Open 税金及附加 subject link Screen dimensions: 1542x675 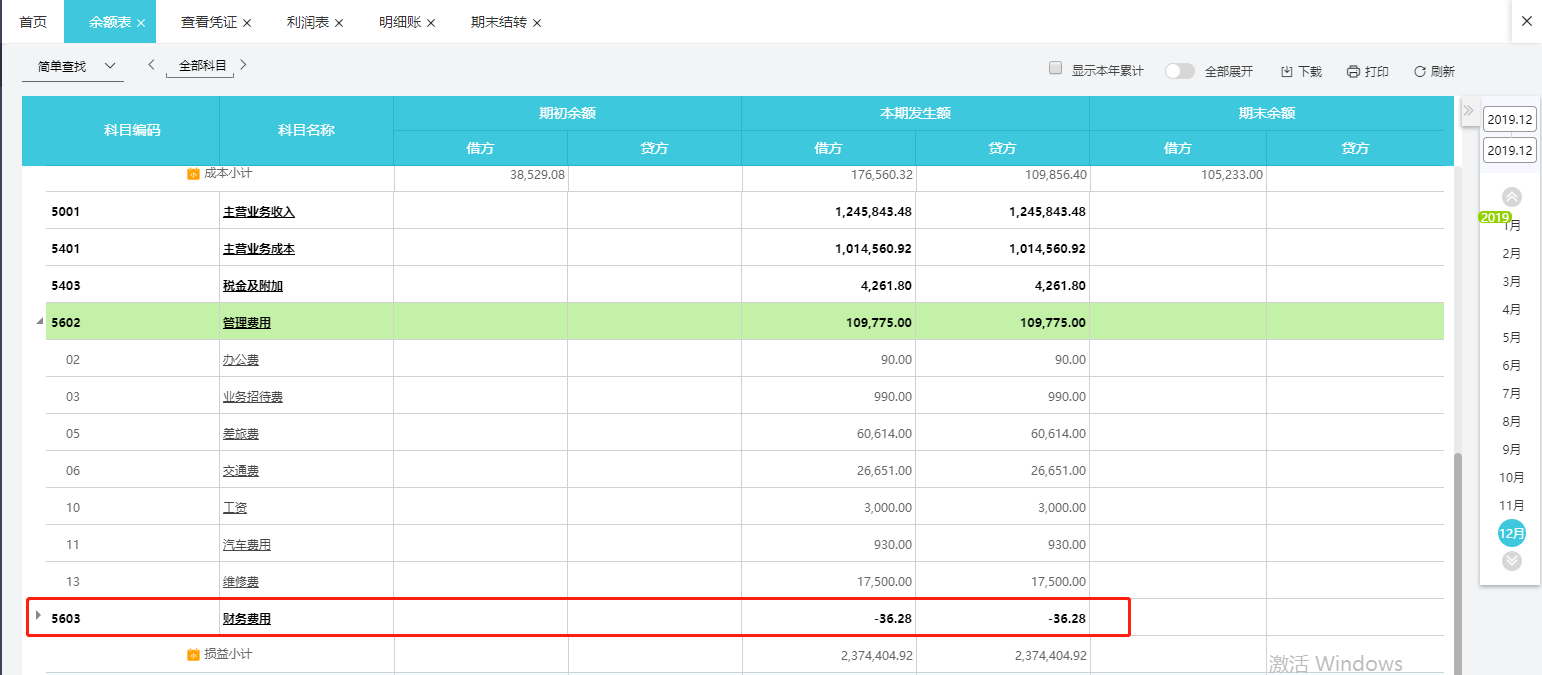[253, 286]
